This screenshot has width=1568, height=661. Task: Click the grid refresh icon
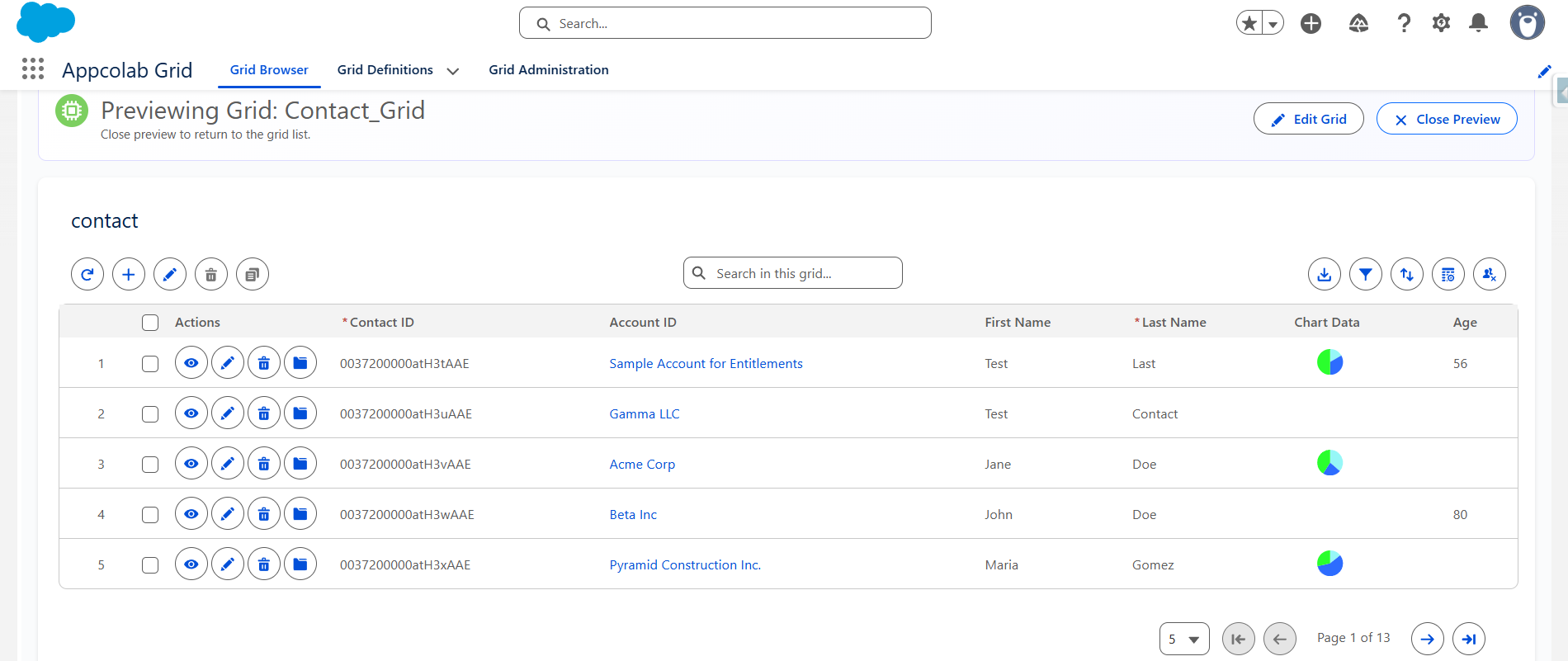pos(87,274)
